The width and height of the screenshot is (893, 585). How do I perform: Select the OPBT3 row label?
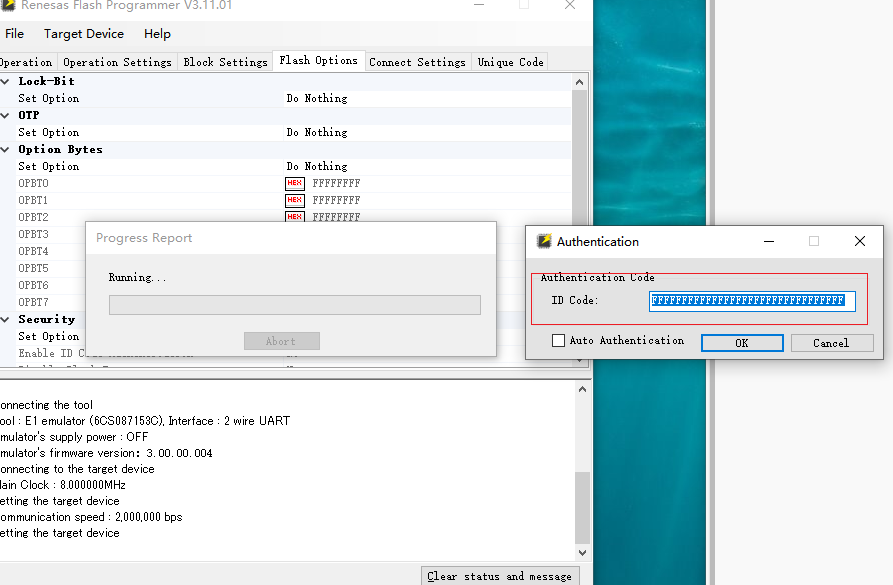tap(34, 234)
